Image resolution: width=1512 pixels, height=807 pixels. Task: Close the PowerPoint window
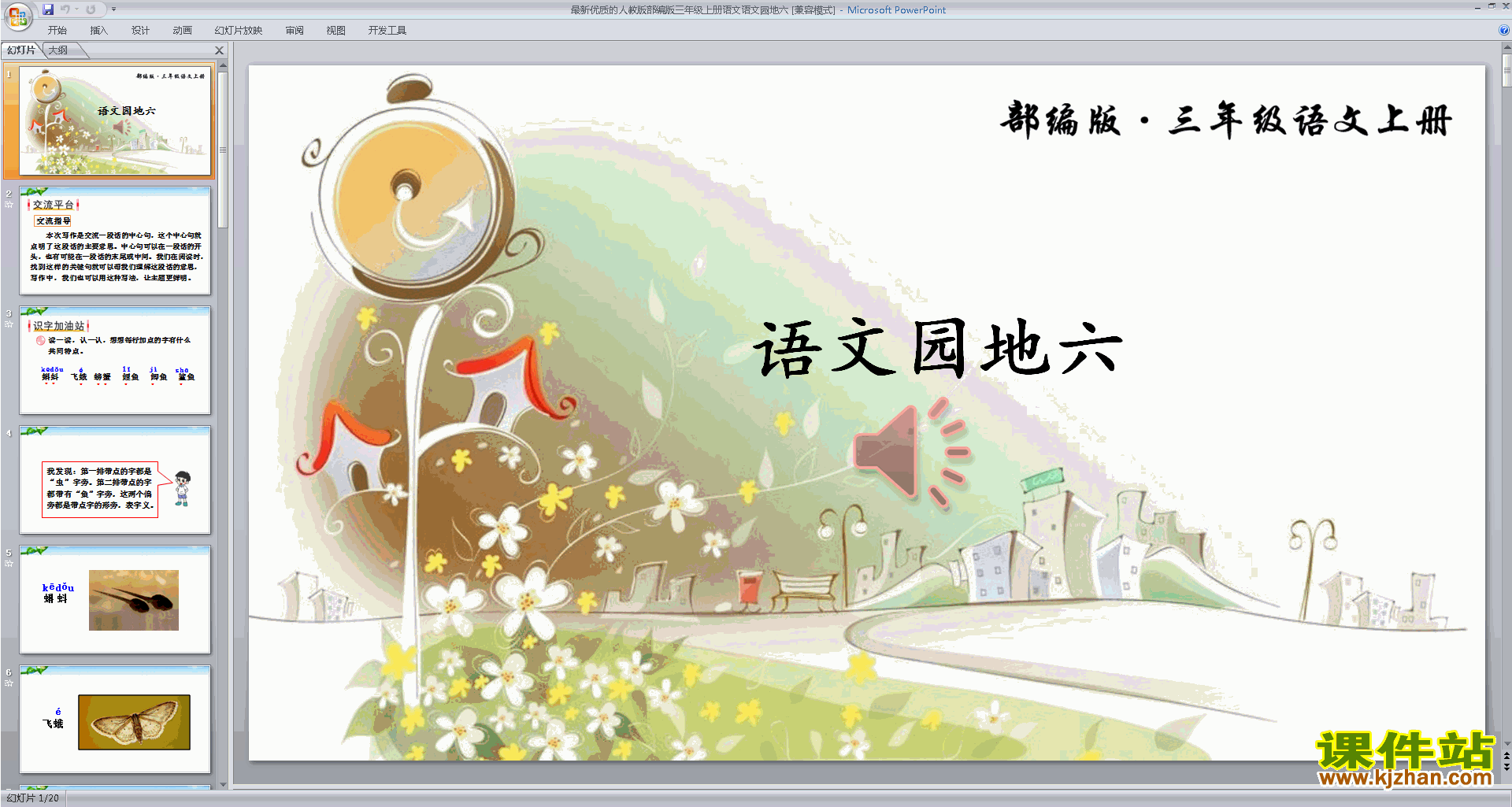pos(1506,6)
